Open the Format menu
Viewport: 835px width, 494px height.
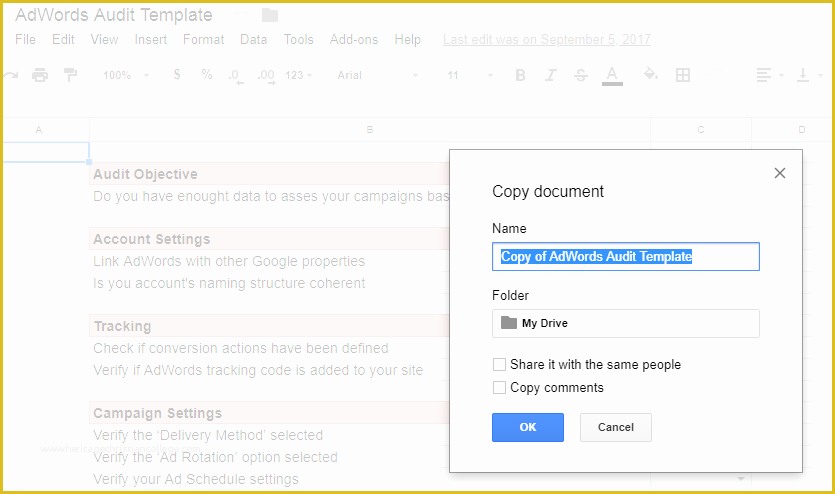(203, 39)
